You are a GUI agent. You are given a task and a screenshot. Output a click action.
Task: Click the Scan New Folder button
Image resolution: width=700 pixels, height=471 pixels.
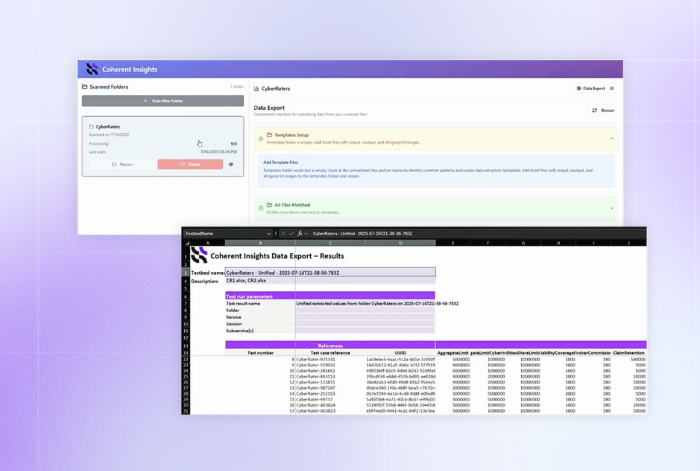pos(163,101)
